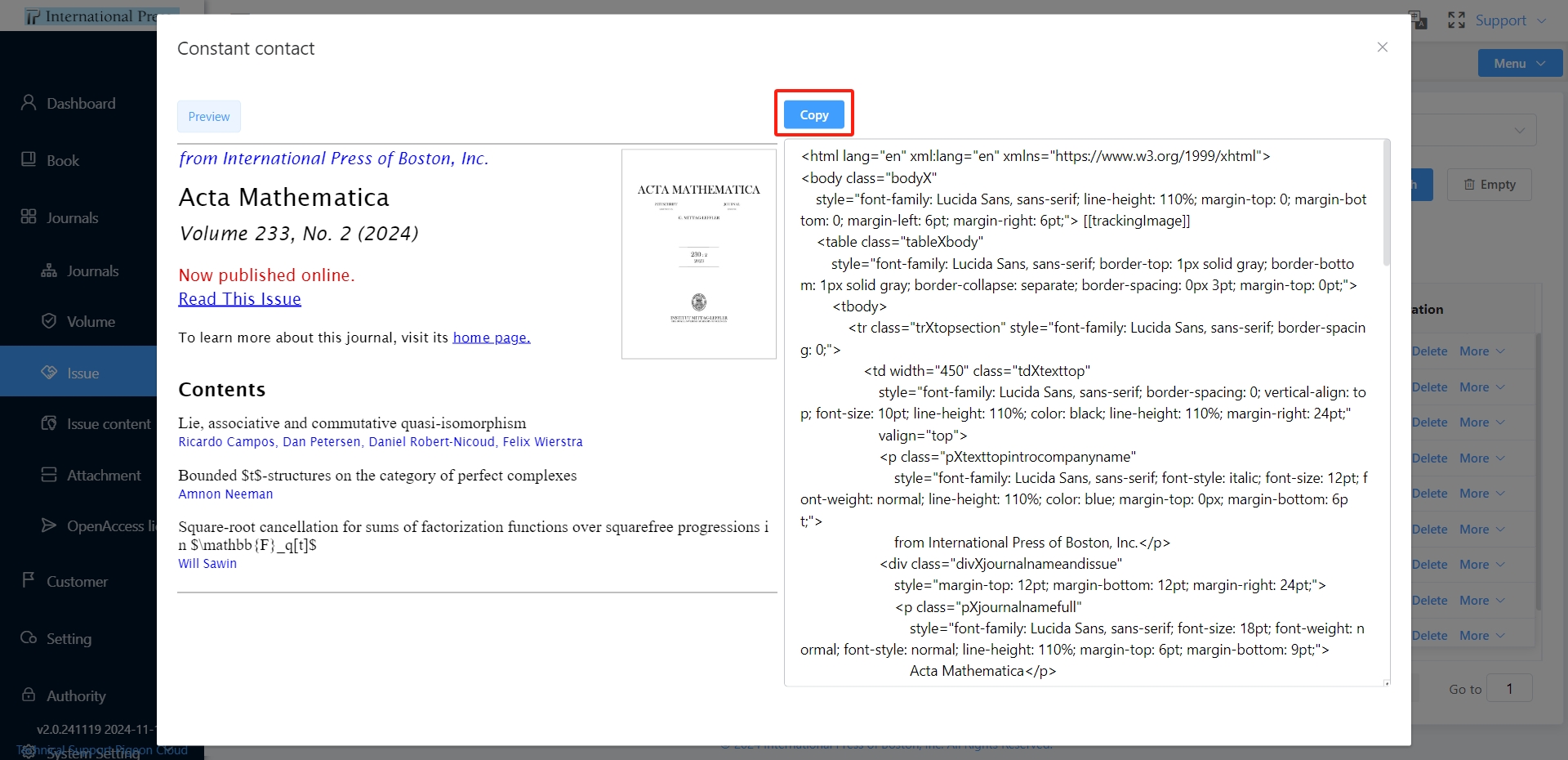Viewport: 1568px width, 760px height.
Task: Toggle fullscreen with the expand icon
Action: point(1456,20)
